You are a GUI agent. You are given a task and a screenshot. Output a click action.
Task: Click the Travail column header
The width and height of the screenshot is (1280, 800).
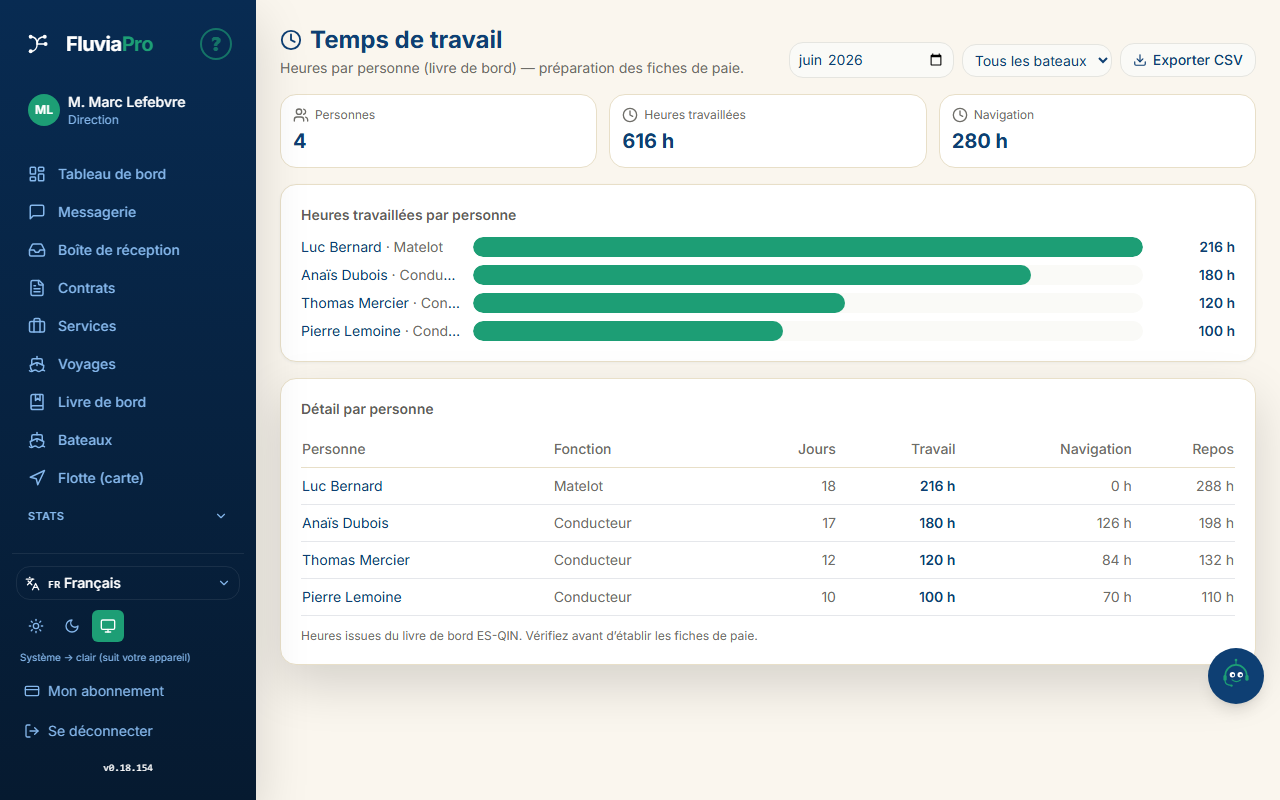point(933,449)
